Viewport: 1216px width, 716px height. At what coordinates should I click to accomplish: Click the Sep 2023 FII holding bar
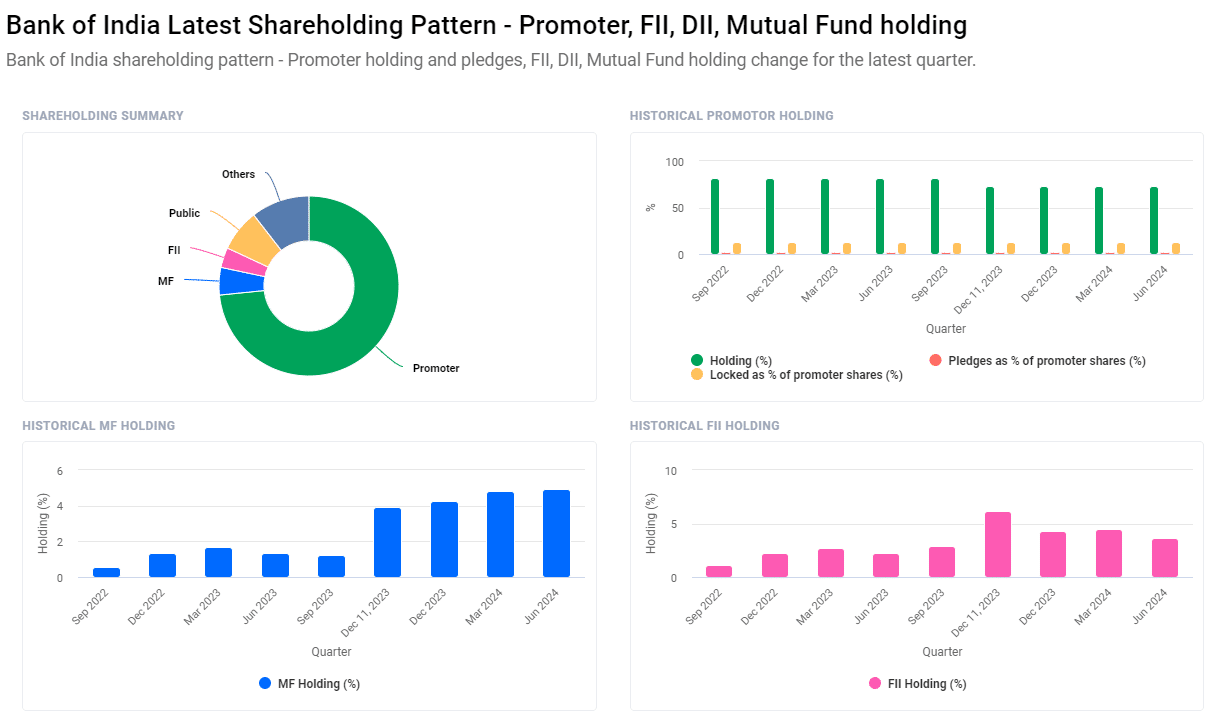[942, 562]
